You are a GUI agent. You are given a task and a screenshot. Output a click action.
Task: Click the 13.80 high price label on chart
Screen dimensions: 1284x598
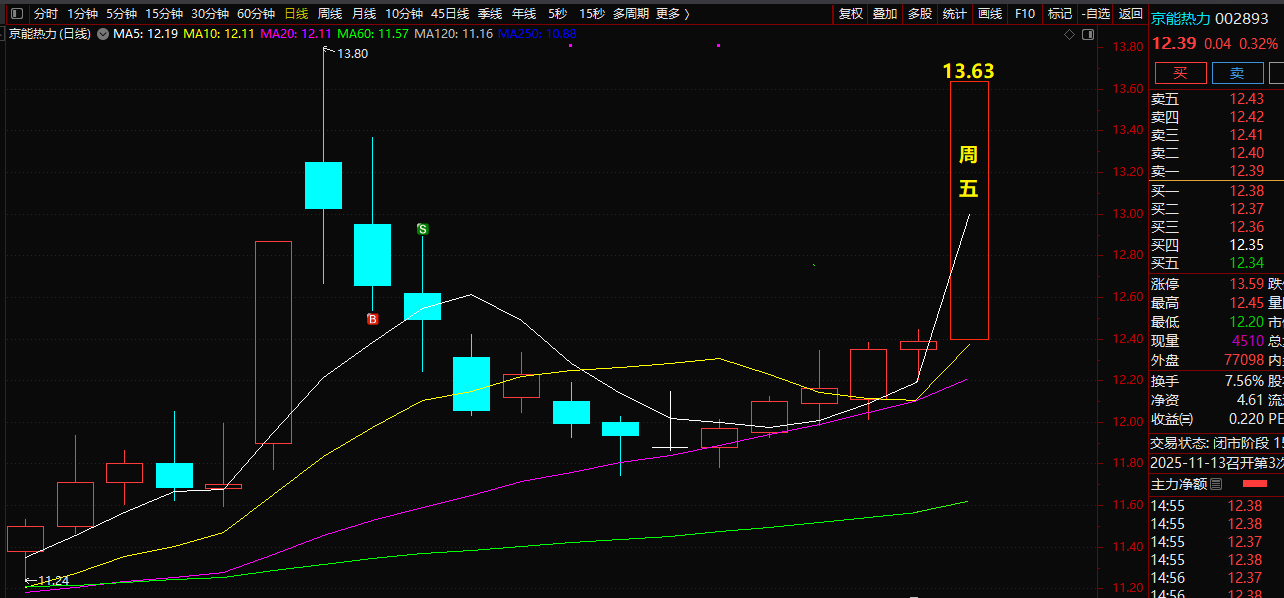point(353,54)
